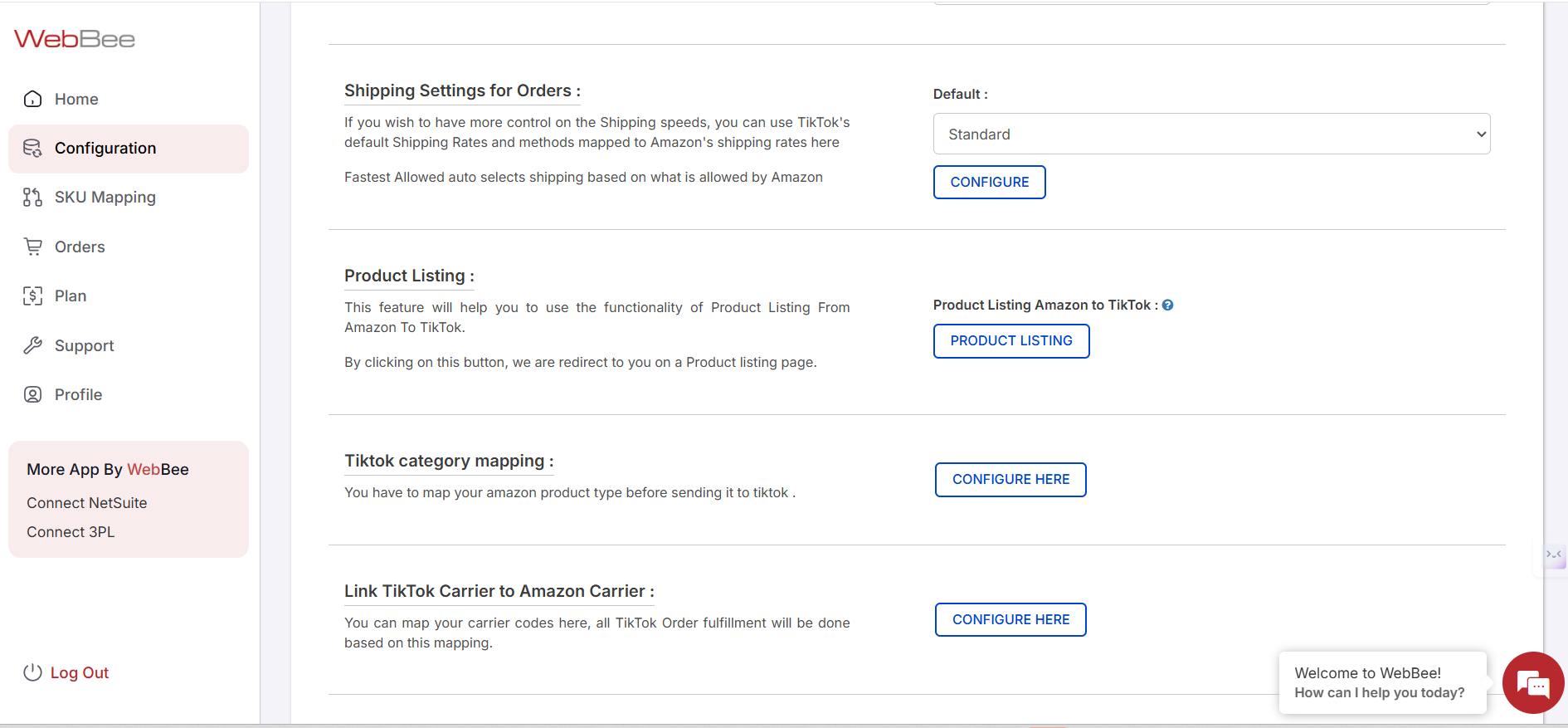
Task: Click CONFIGURE HERE for carrier linking
Action: point(1010,620)
